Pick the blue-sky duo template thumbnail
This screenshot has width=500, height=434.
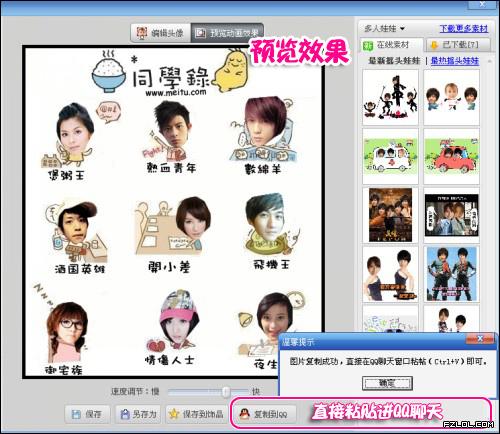click(452, 274)
